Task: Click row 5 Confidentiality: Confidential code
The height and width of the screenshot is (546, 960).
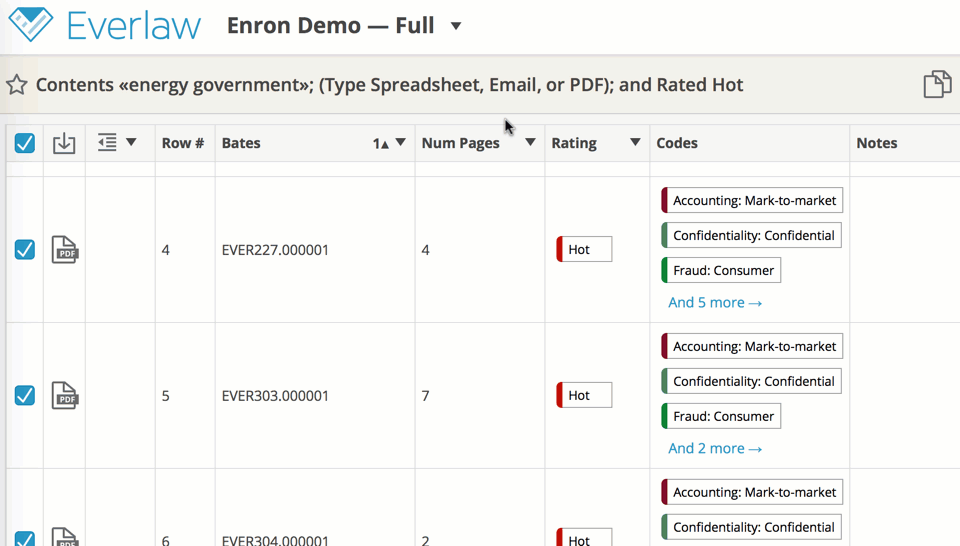Action: [x=751, y=381]
